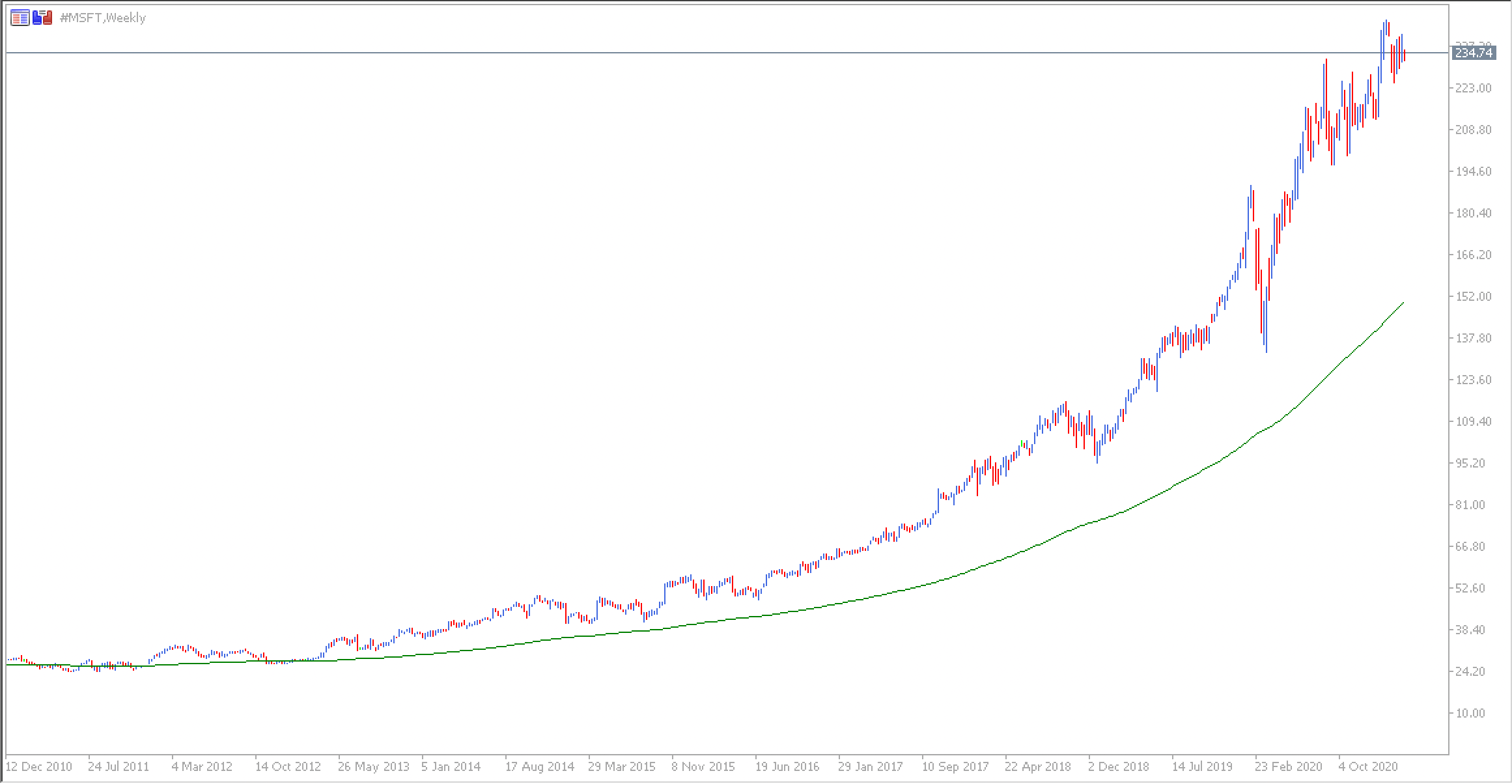Click the 10 Sep 2017 date label
The height and width of the screenshot is (784, 1512).
point(955,766)
